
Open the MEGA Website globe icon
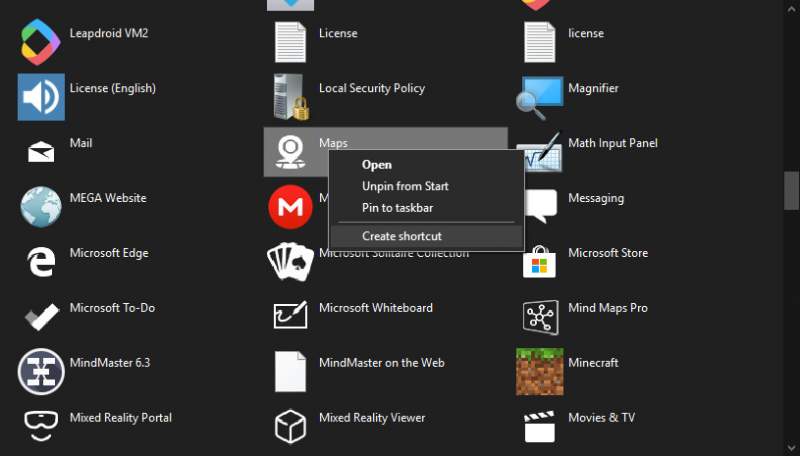(41, 207)
